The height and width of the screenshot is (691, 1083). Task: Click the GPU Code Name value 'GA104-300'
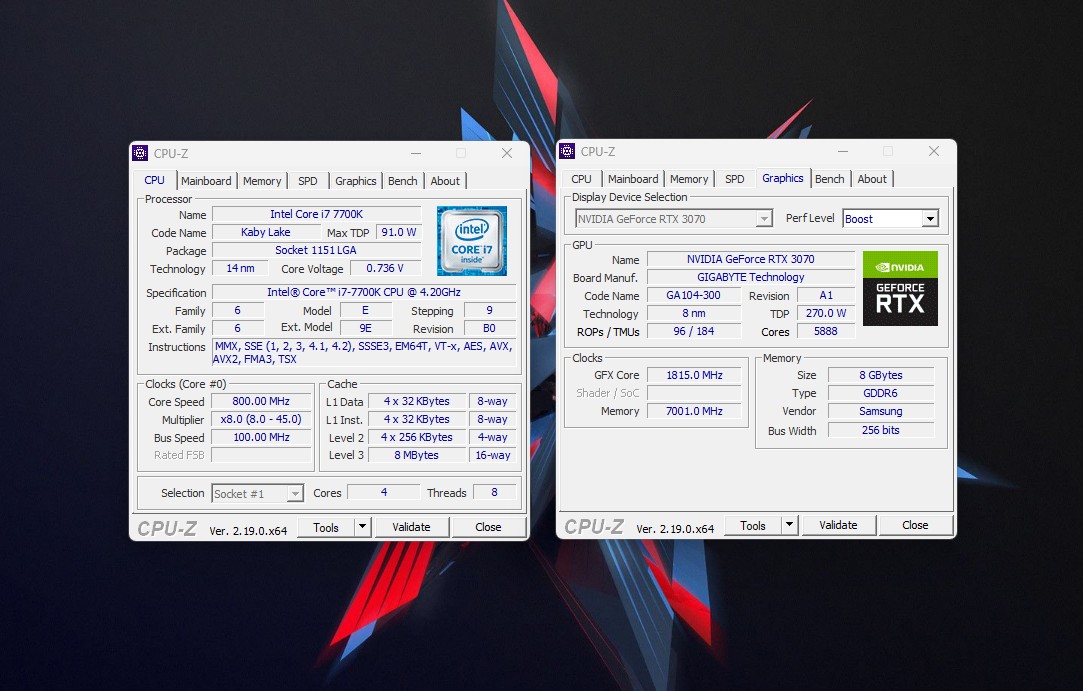click(x=693, y=295)
